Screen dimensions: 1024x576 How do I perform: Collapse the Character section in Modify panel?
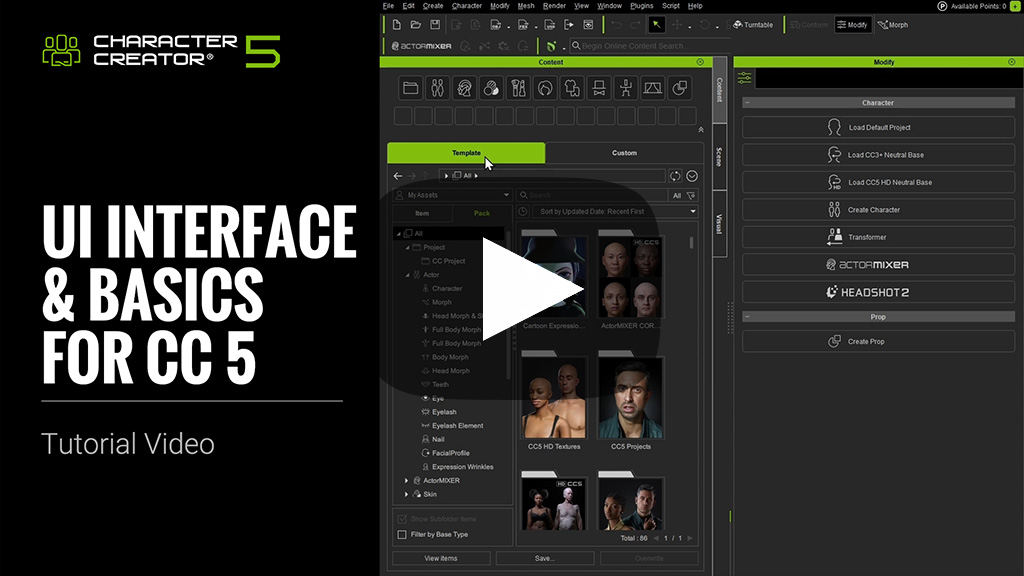[x=747, y=103]
